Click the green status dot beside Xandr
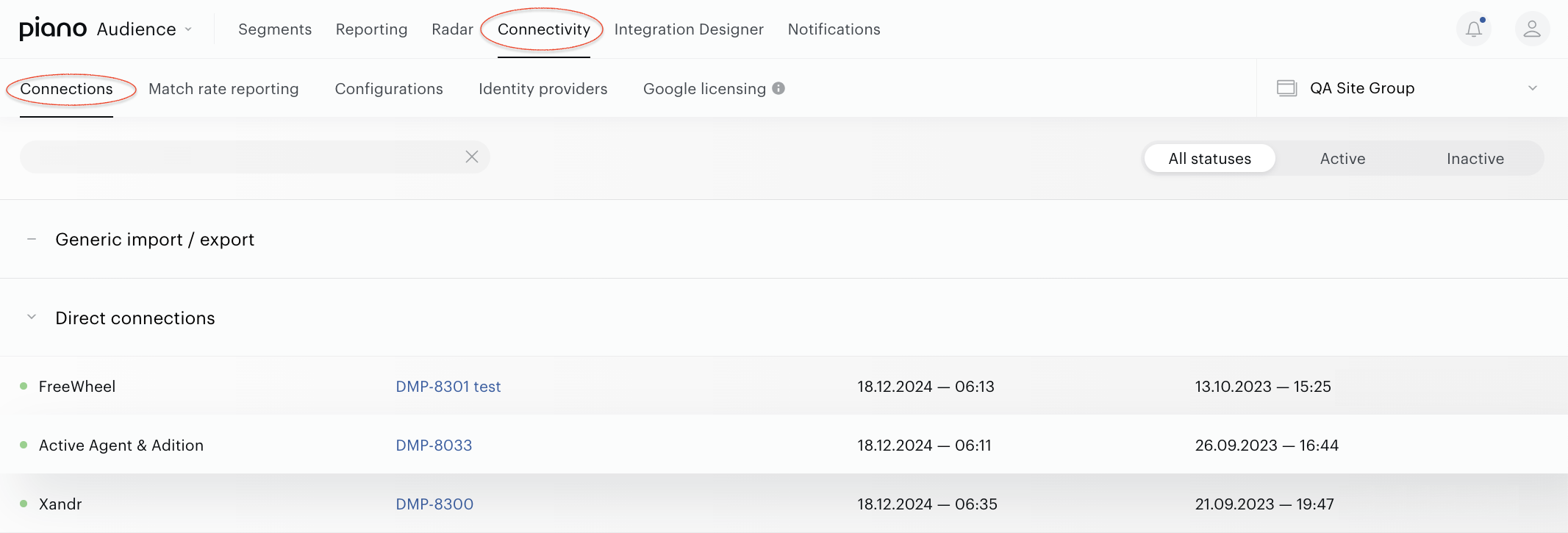 click(x=24, y=504)
